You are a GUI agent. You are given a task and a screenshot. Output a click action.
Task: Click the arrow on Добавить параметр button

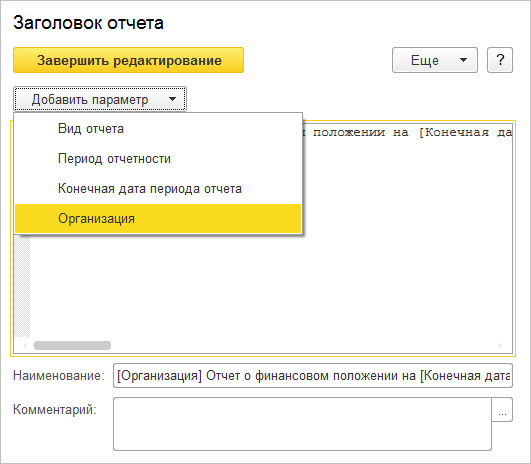(x=172, y=99)
